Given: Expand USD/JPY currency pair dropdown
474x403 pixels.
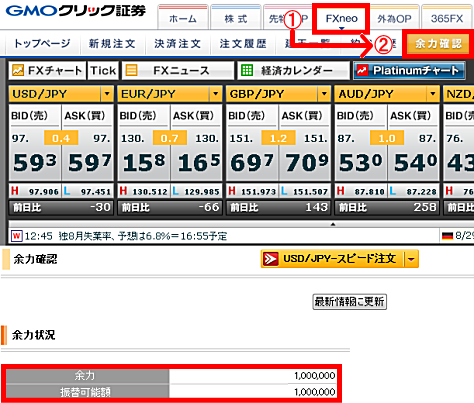Looking at the screenshot, I should point(107,94).
